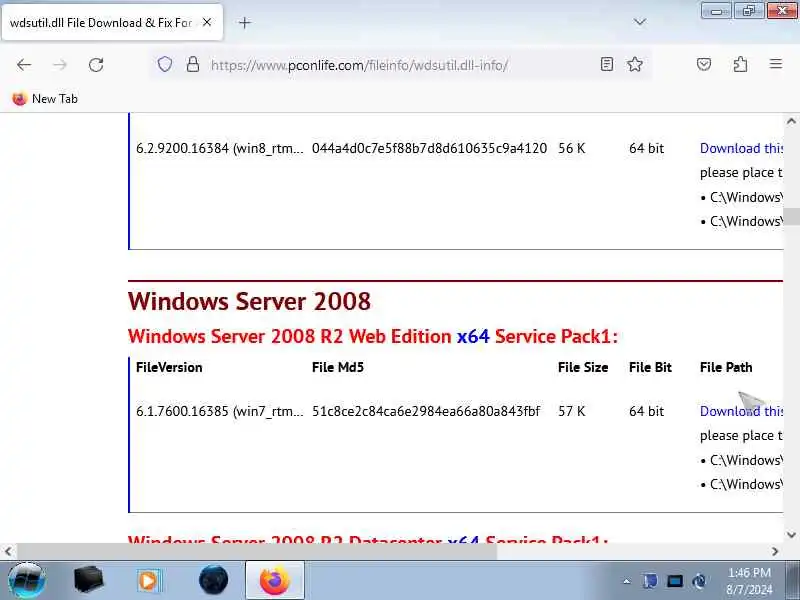Toggle reader view icon in address bar
This screenshot has height=600, width=800.
pos(607,64)
